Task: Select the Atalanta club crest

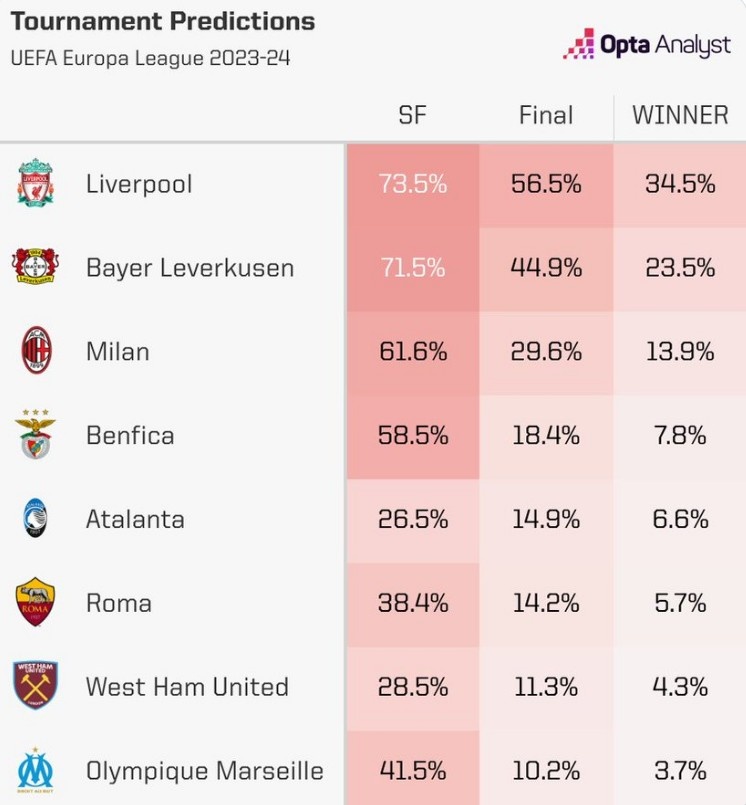Action: [x=35, y=519]
